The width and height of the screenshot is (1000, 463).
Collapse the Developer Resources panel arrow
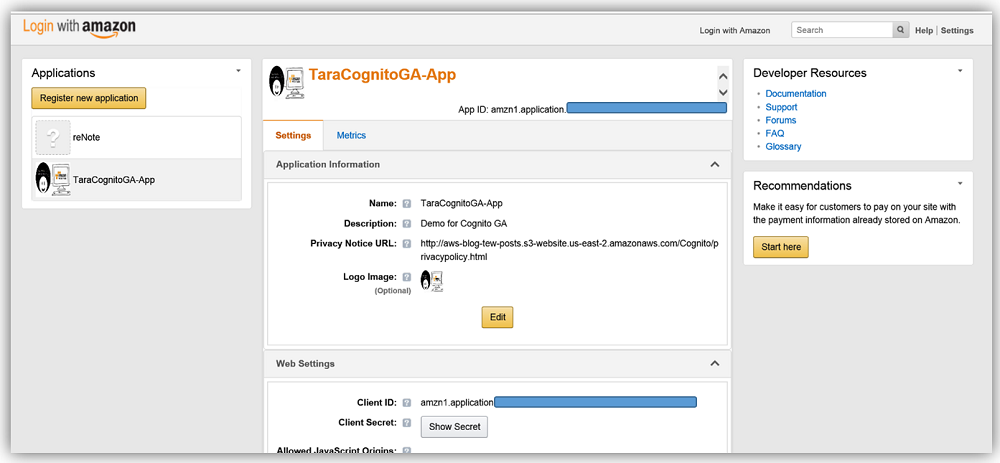(959, 71)
